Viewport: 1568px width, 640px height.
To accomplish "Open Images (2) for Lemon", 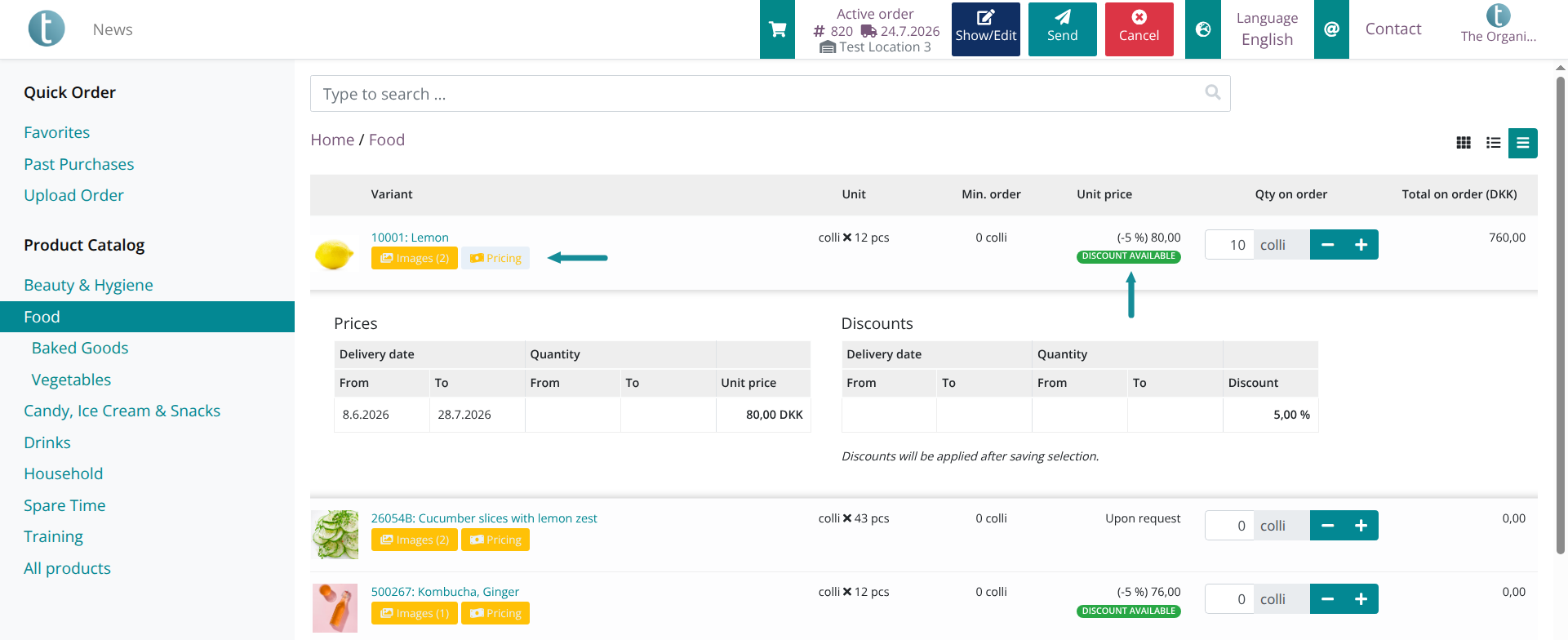I will point(415,258).
